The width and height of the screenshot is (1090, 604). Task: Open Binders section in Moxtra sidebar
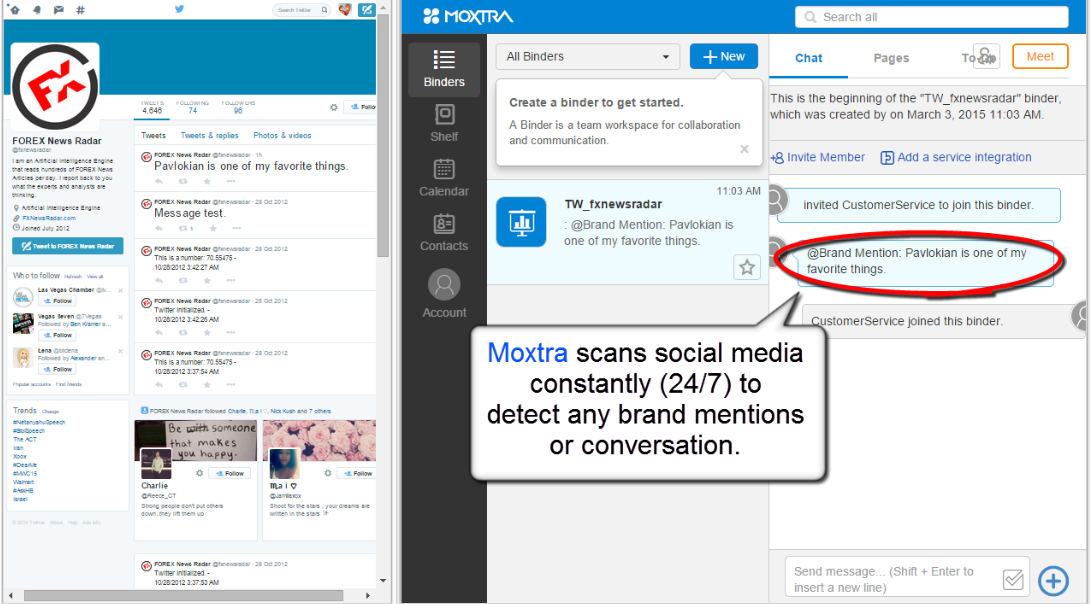pos(444,69)
